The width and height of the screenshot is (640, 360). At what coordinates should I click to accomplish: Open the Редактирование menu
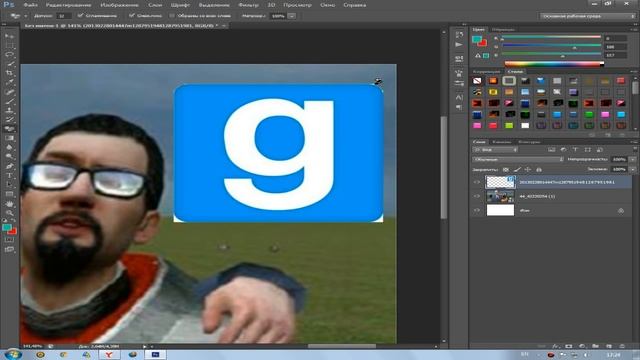click(x=69, y=5)
